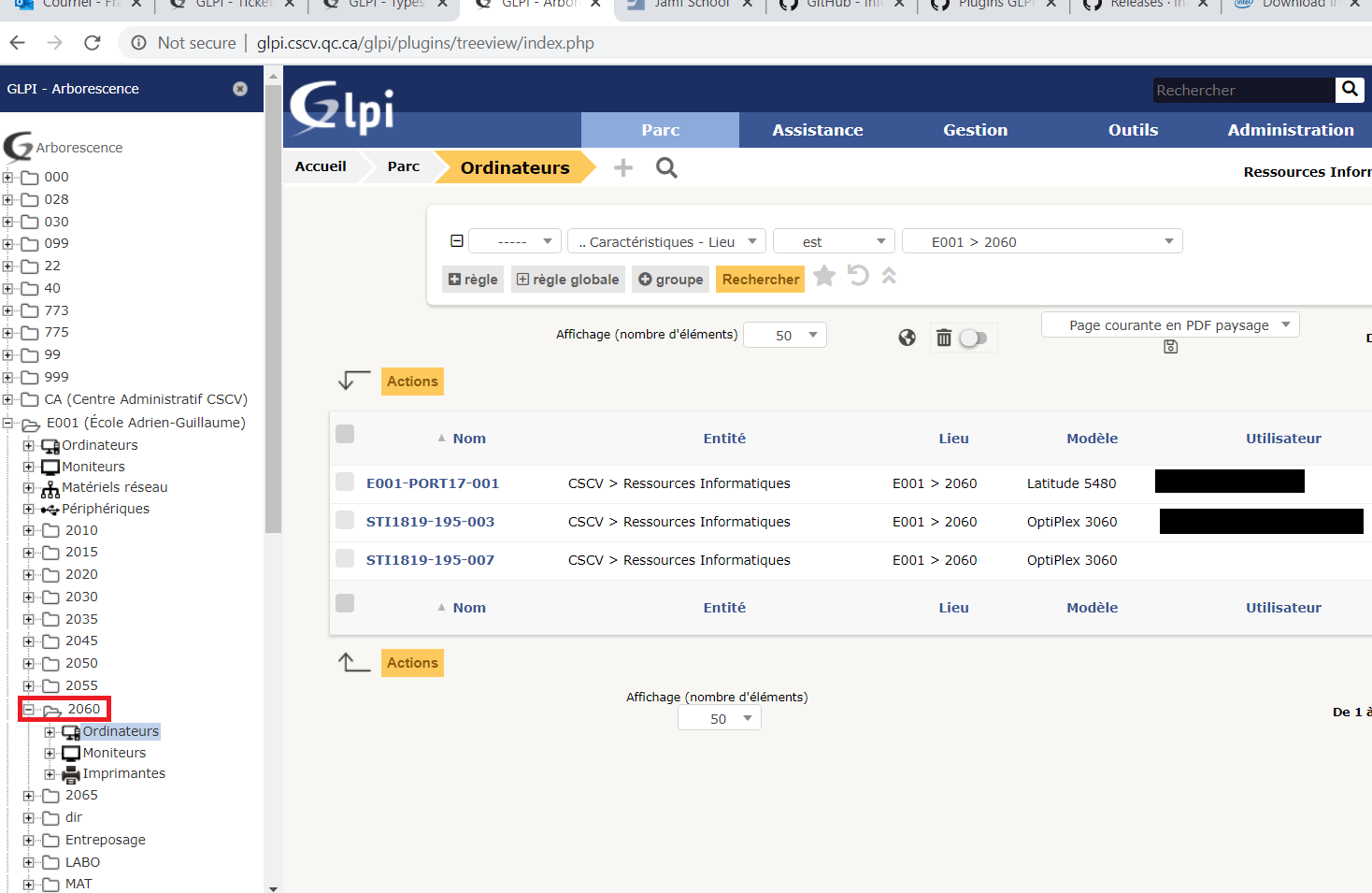Enable the deleted items toggle switch

point(973,338)
